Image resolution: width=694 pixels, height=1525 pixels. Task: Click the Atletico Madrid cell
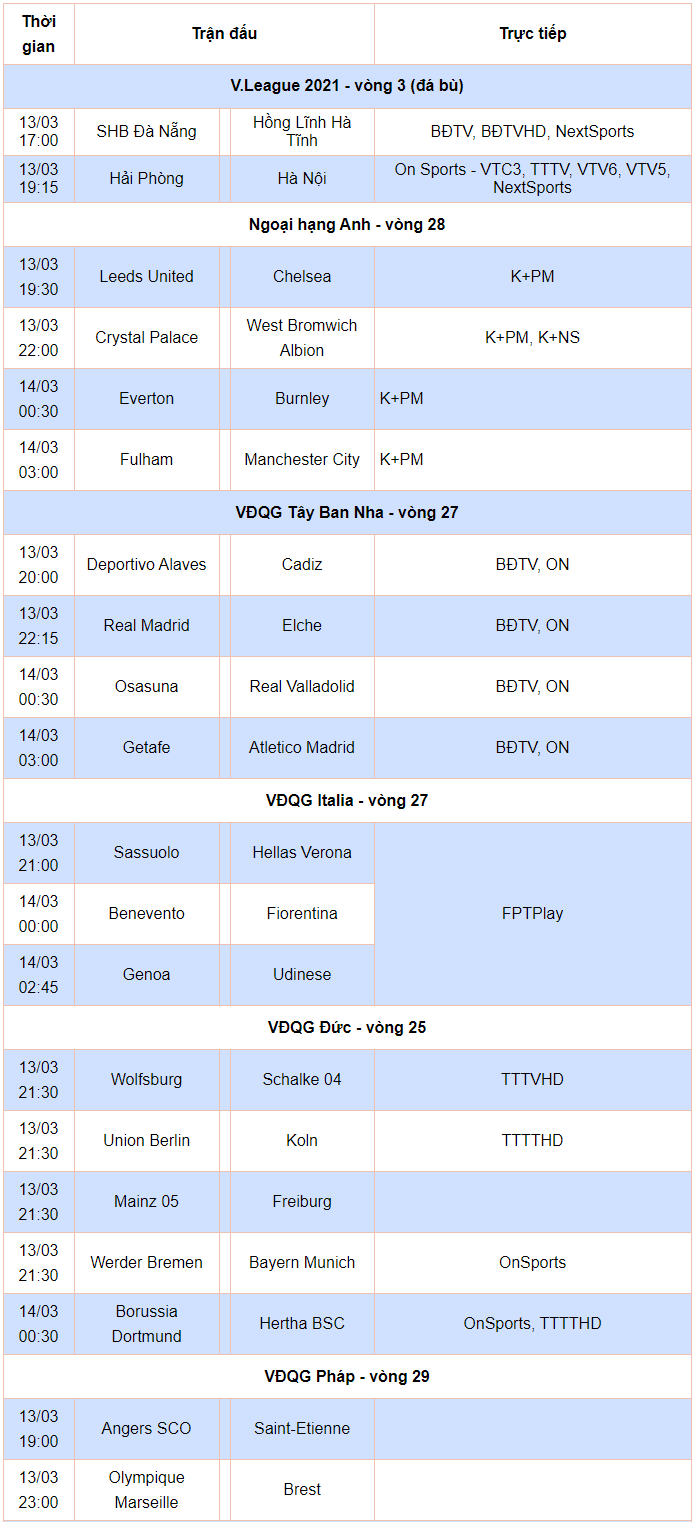302,748
